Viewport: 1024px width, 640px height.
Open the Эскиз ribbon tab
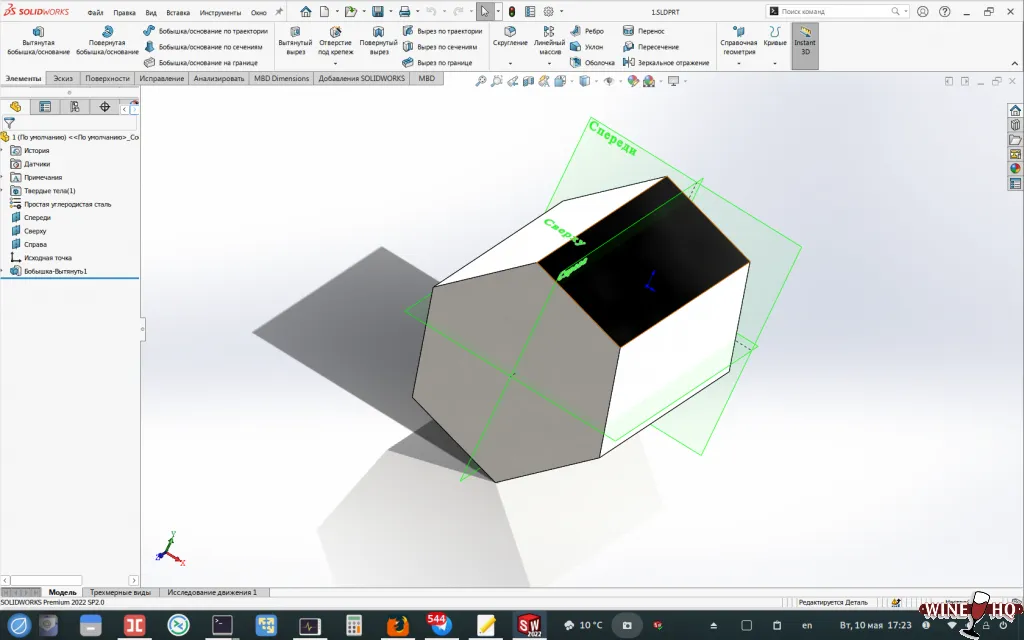point(62,77)
